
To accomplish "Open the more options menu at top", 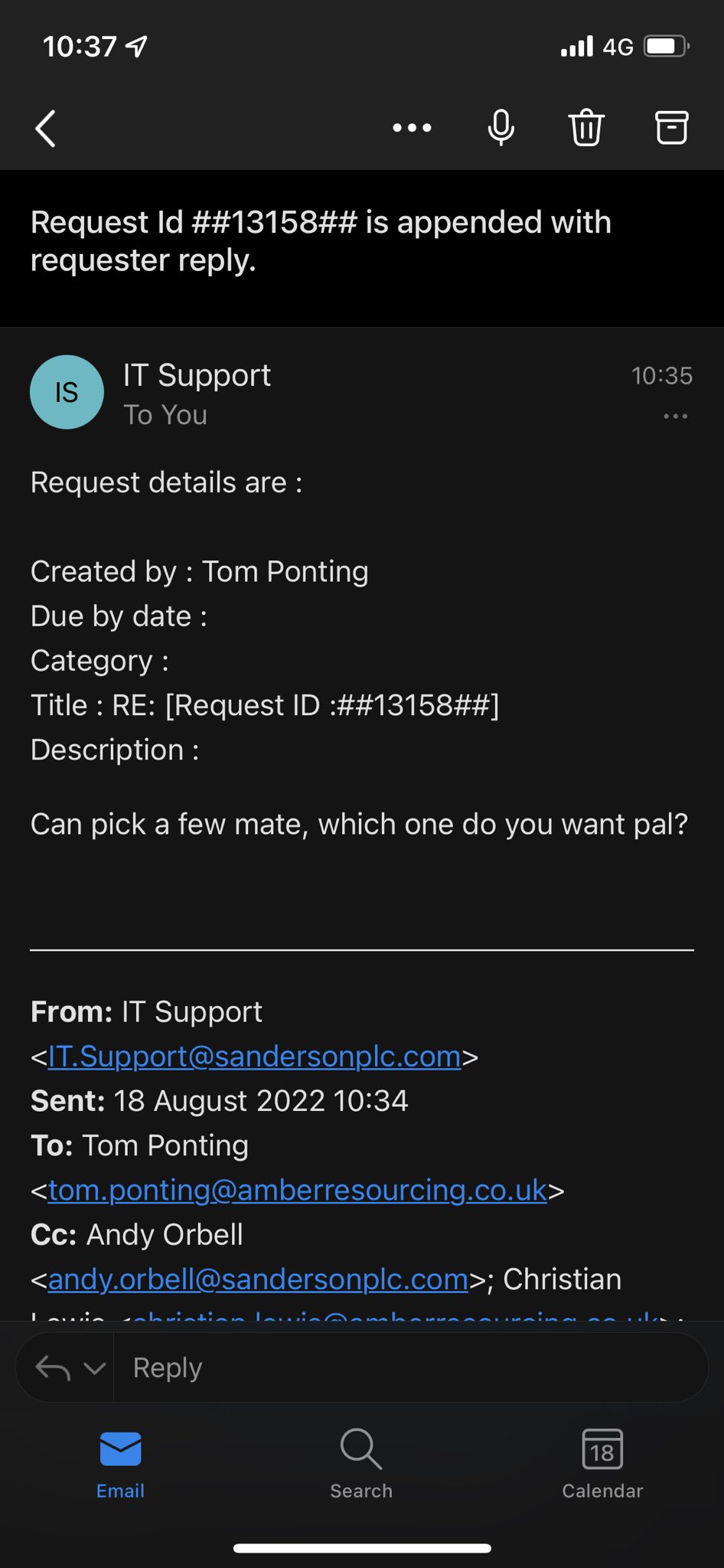I will [412, 128].
